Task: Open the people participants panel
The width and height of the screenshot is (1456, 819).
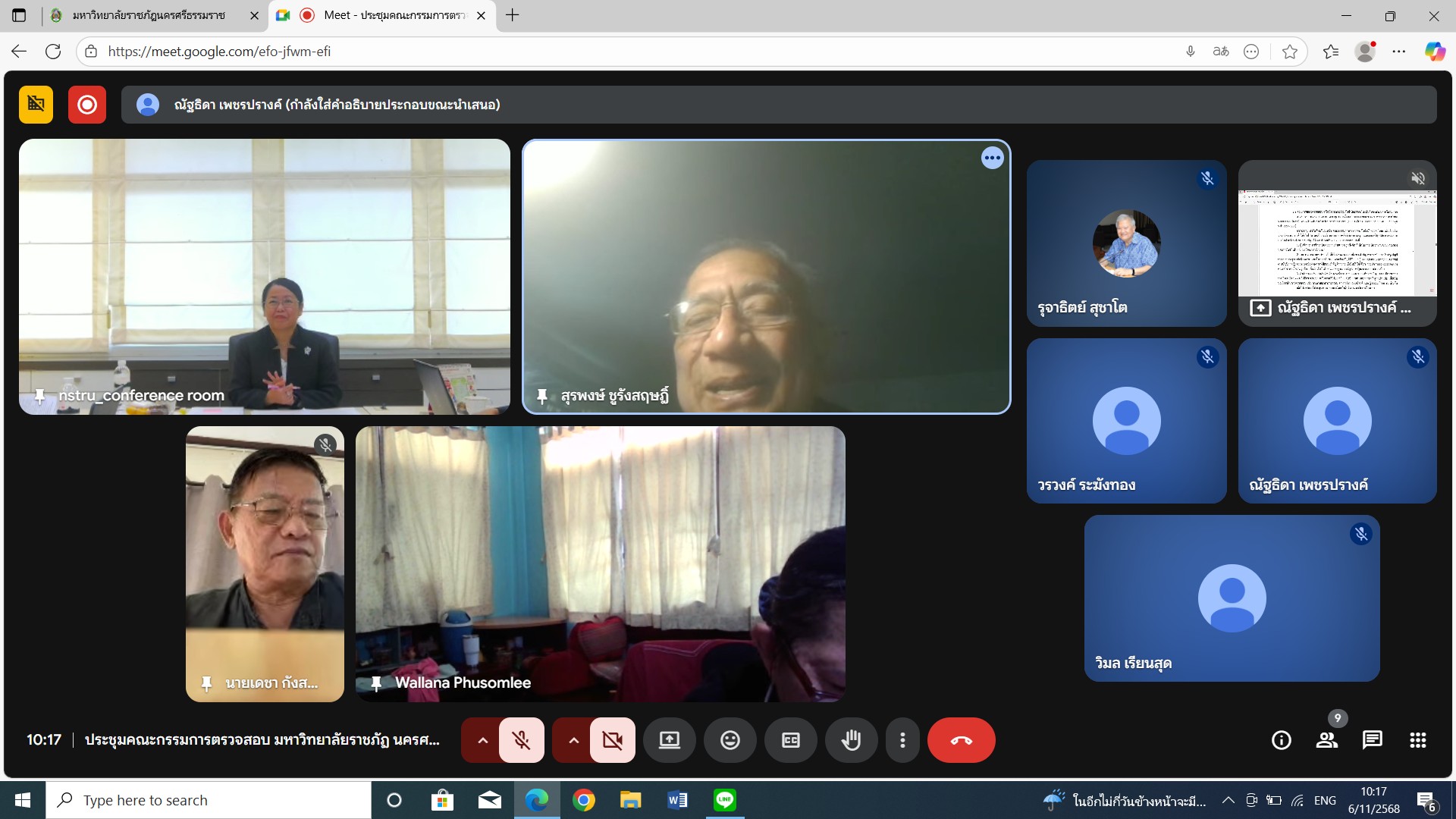Action: [1326, 740]
